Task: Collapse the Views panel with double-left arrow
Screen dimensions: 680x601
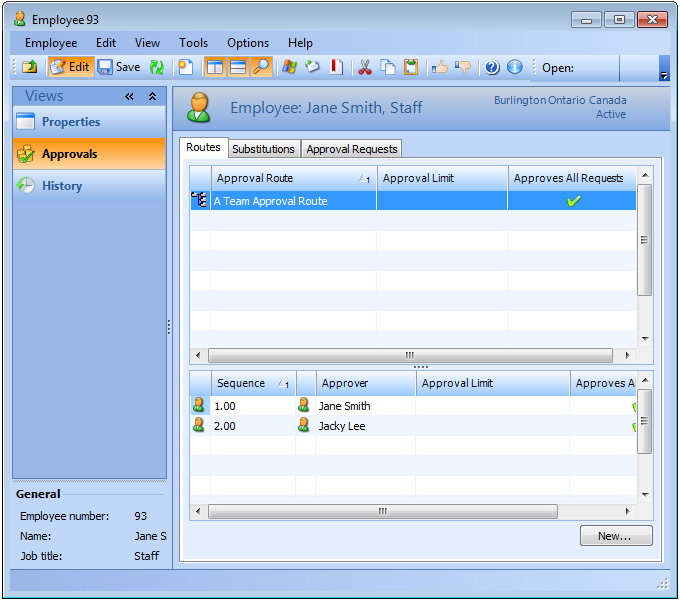Action: (x=130, y=97)
